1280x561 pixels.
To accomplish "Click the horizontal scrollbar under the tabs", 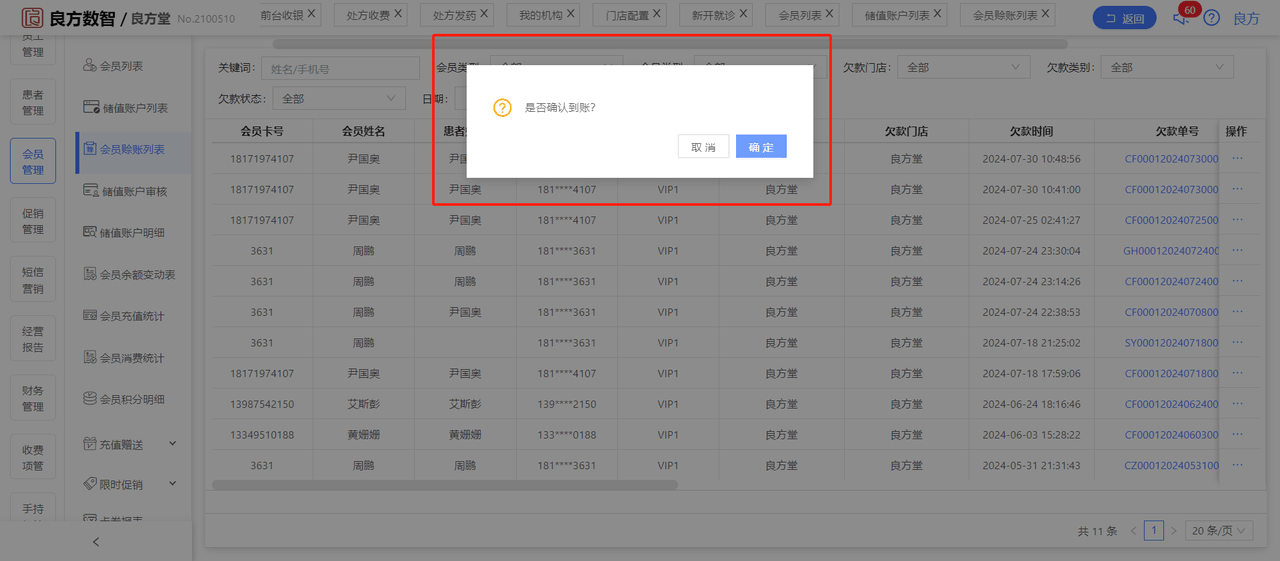I will (670, 44).
